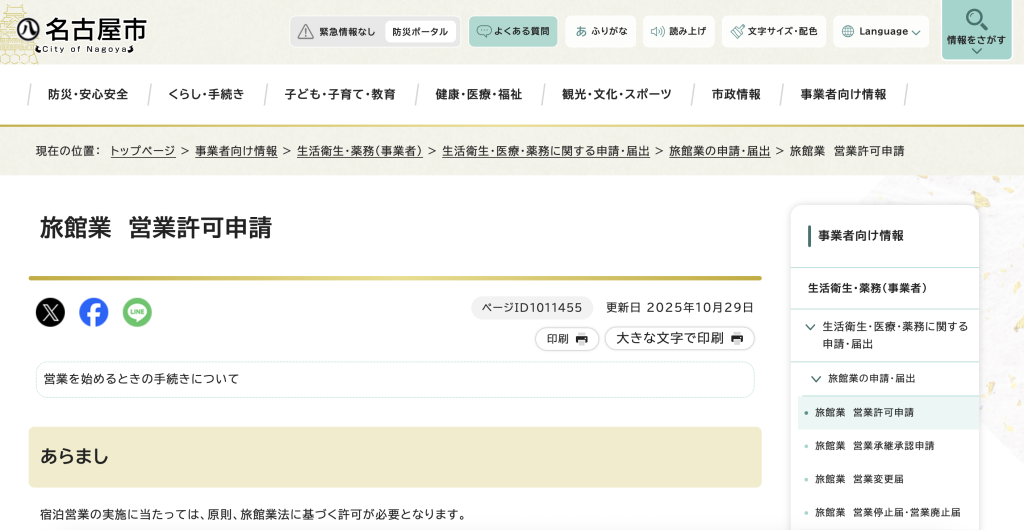Share page on X (Twitter)
The height and width of the screenshot is (530, 1024).
click(x=50, y=313)
